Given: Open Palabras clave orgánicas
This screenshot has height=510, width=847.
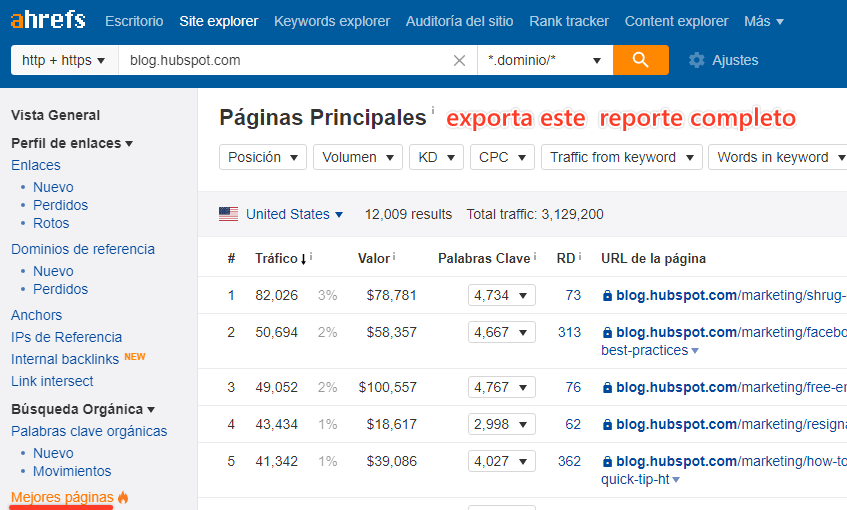Looking at the screenshot, I should click(89, 431).
